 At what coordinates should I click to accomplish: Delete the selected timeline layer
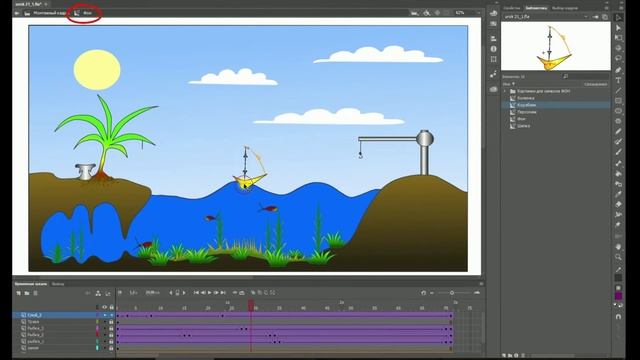[36, 293]
